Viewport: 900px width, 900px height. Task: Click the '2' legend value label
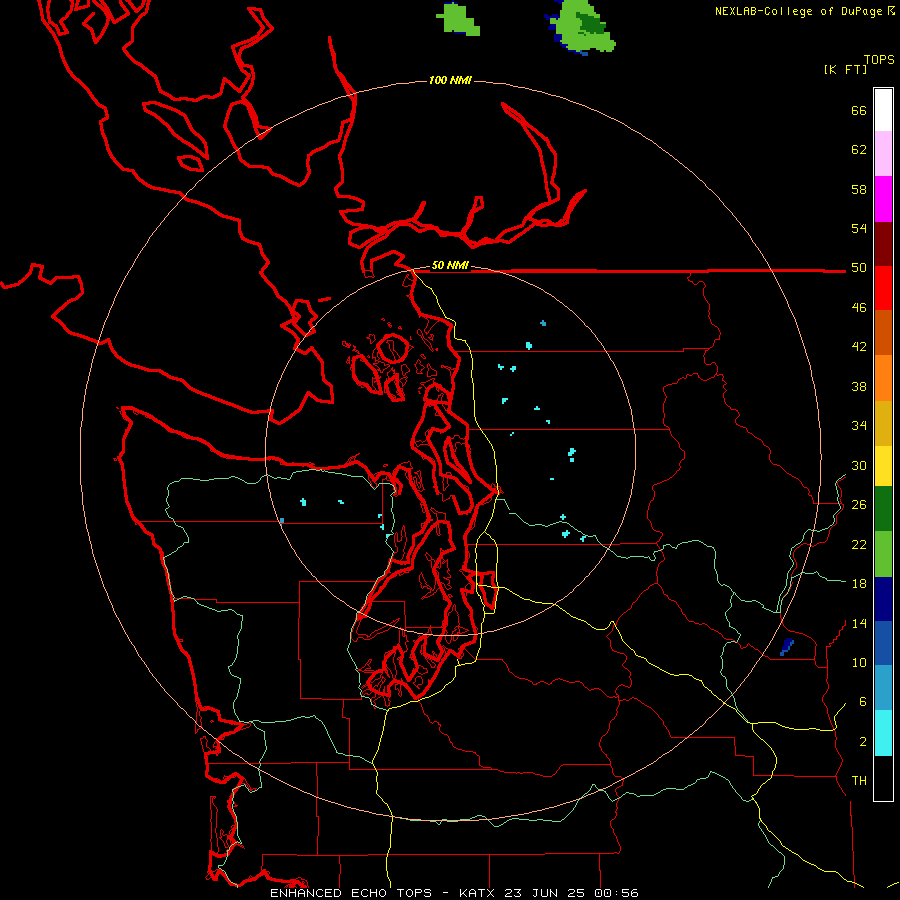tap(863, 742)
